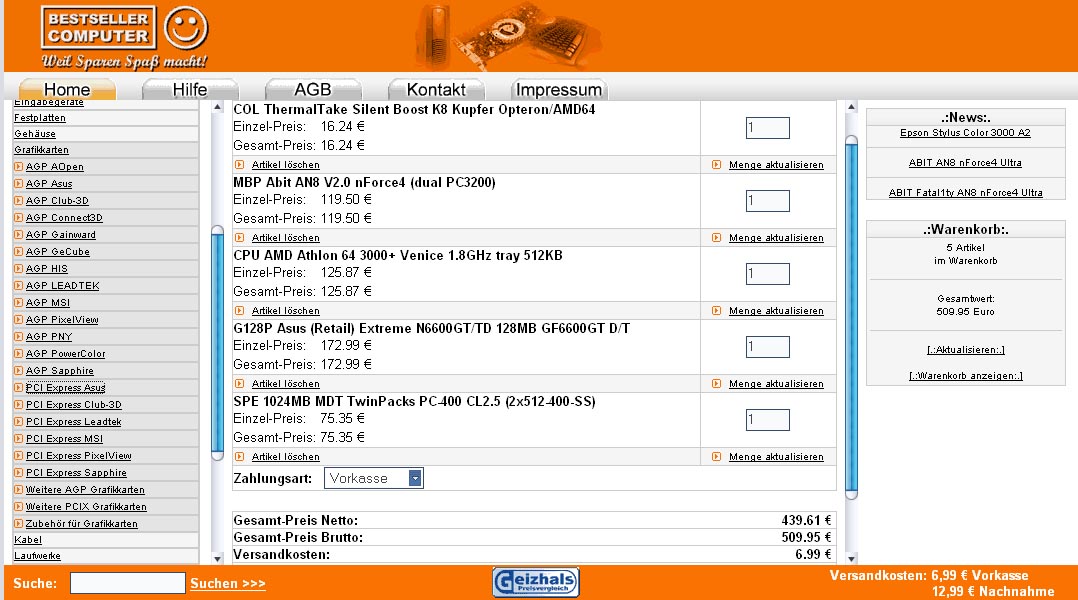The width and height of the screenshot is (1078, 600).
Task: Click the arrow icon next to AGP AOpen
Action: tap(19, 166)
